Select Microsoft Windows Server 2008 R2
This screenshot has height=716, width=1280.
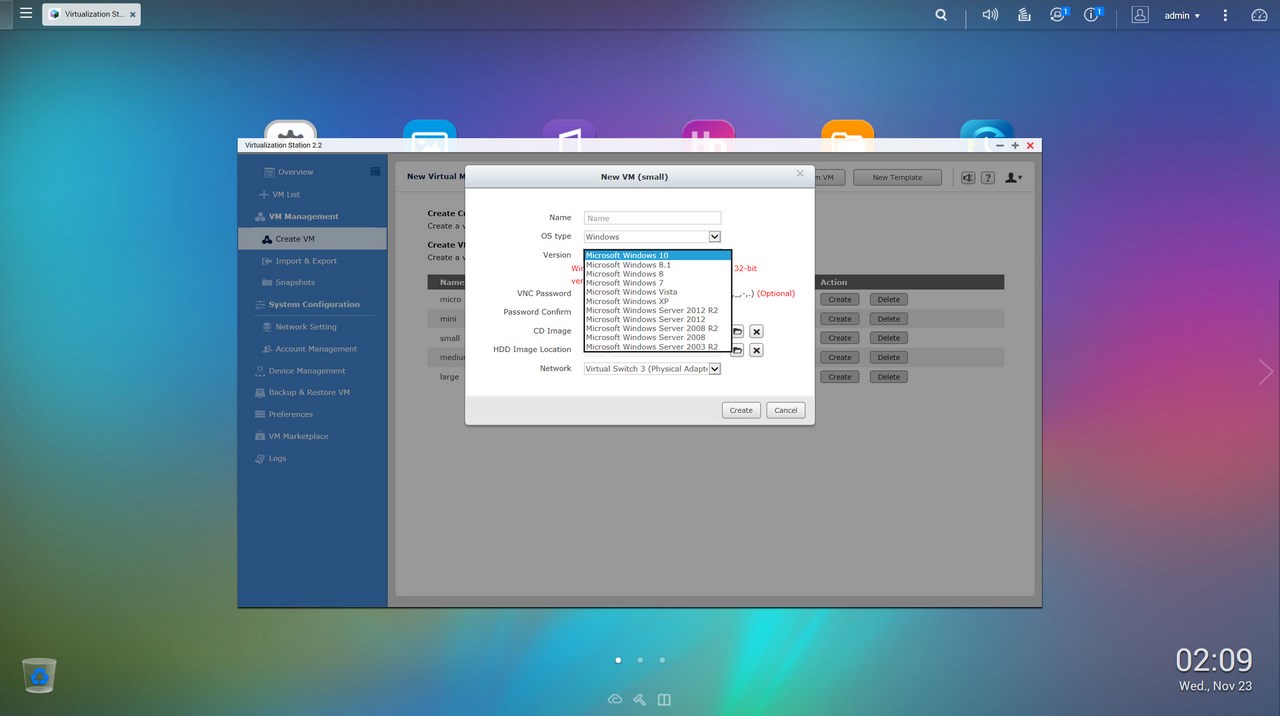[658, 328]
